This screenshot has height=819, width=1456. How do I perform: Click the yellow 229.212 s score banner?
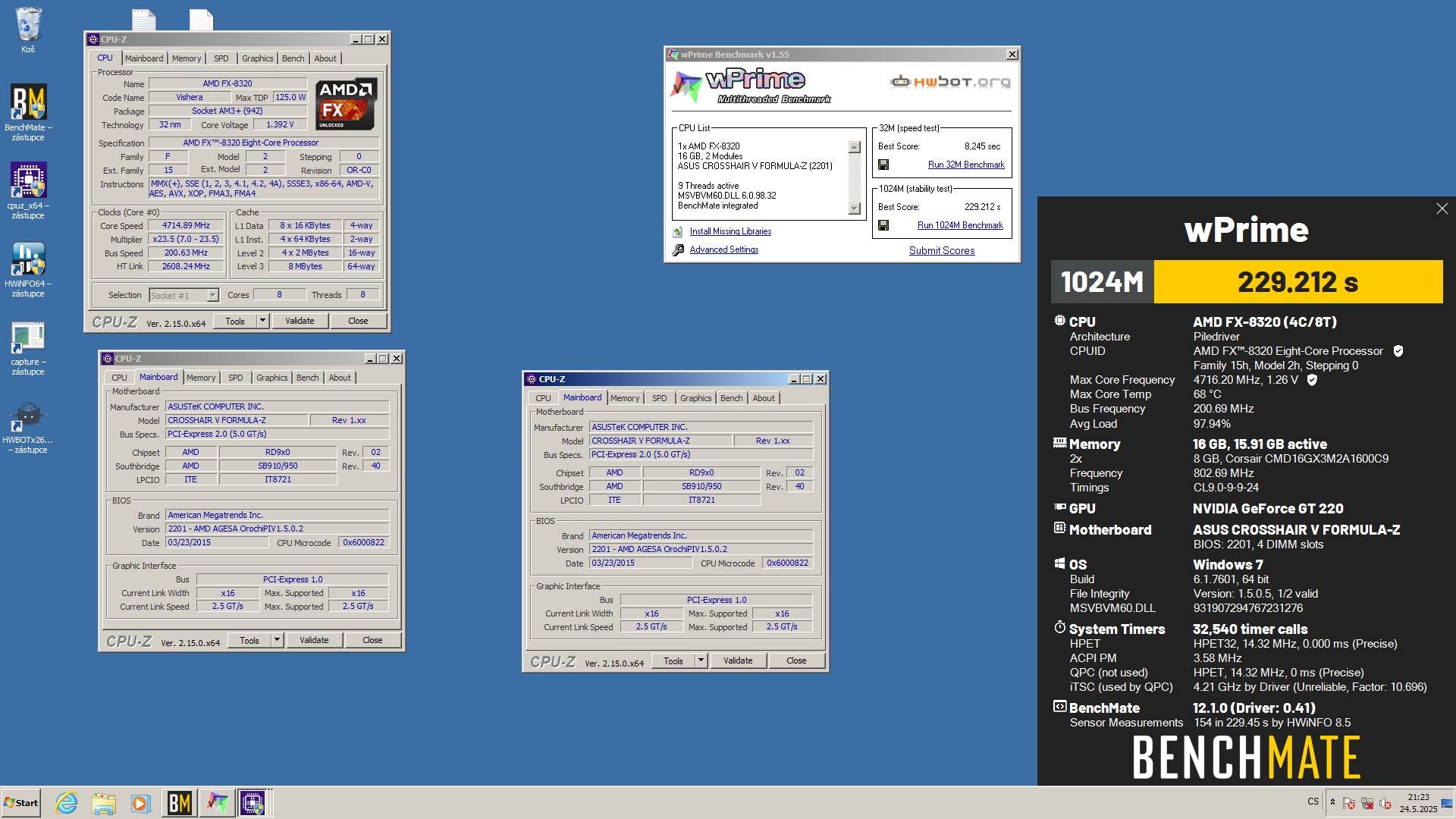click(1298, 282)
